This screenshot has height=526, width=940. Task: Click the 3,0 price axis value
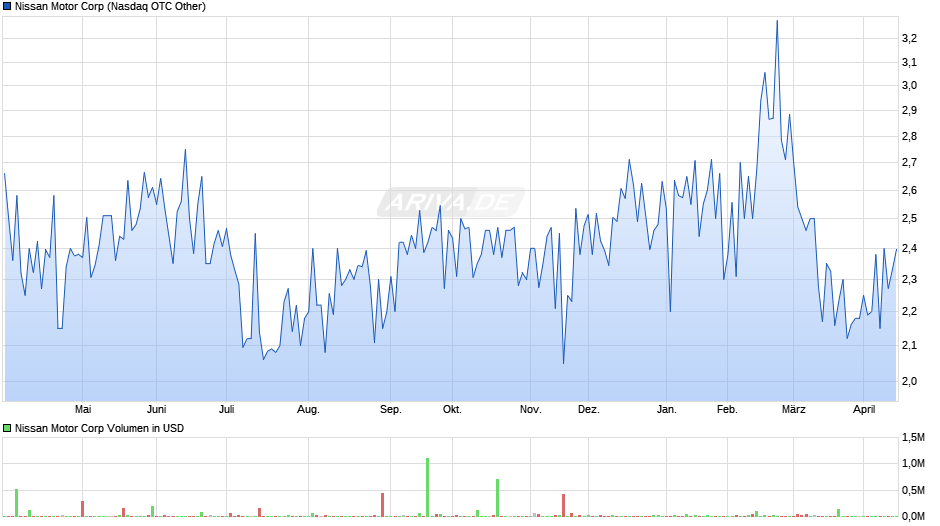(x=909, y=85)
